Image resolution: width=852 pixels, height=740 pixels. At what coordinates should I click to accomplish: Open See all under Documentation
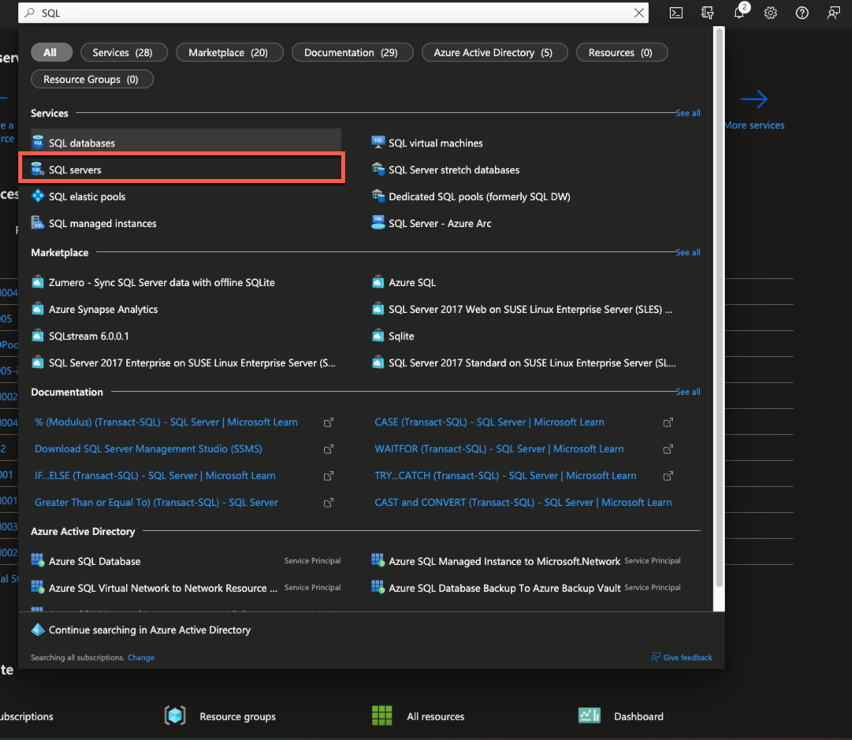pyautogui.click(x=687, y=391)
